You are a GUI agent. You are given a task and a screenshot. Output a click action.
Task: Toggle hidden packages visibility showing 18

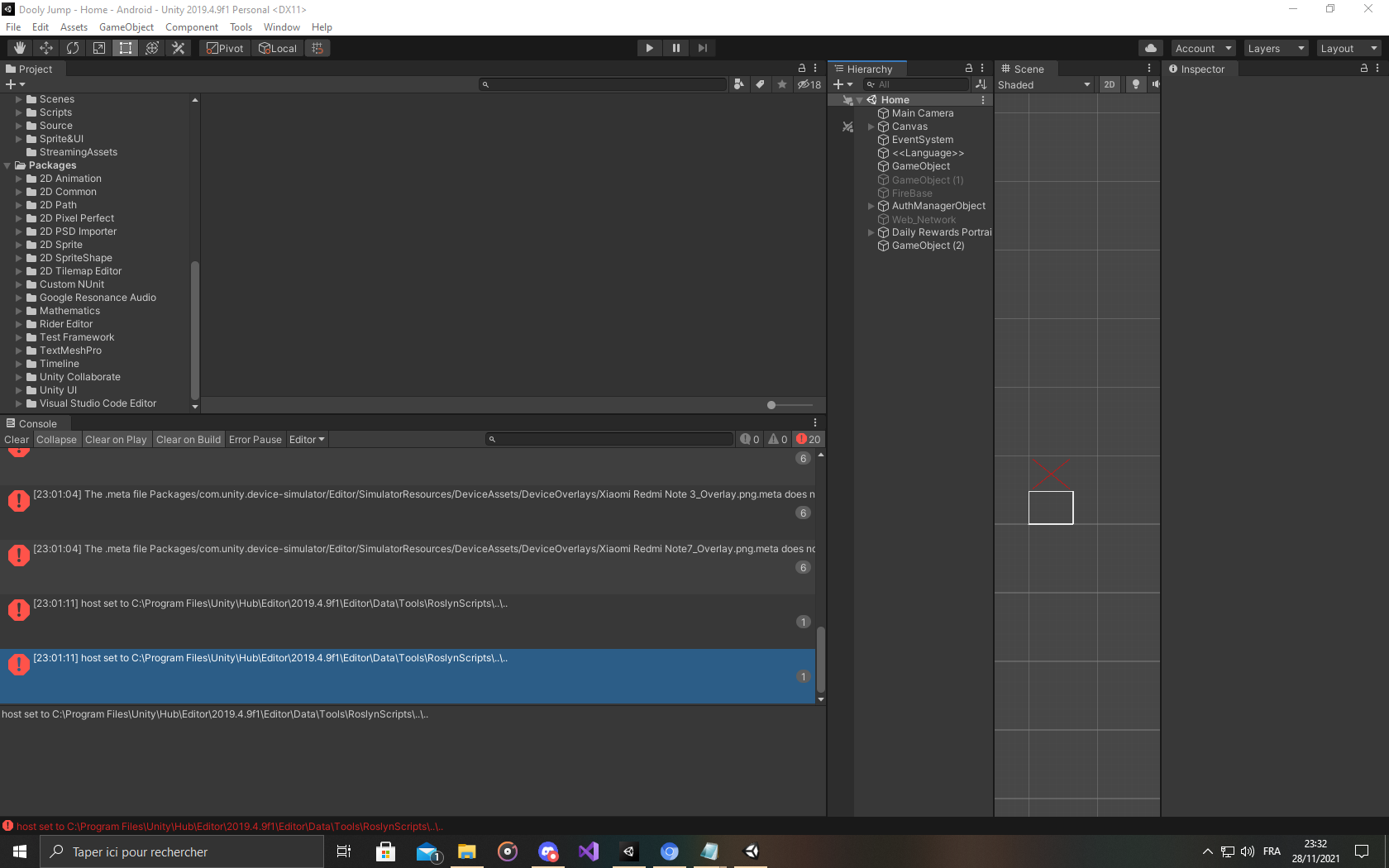pos(809,84)
